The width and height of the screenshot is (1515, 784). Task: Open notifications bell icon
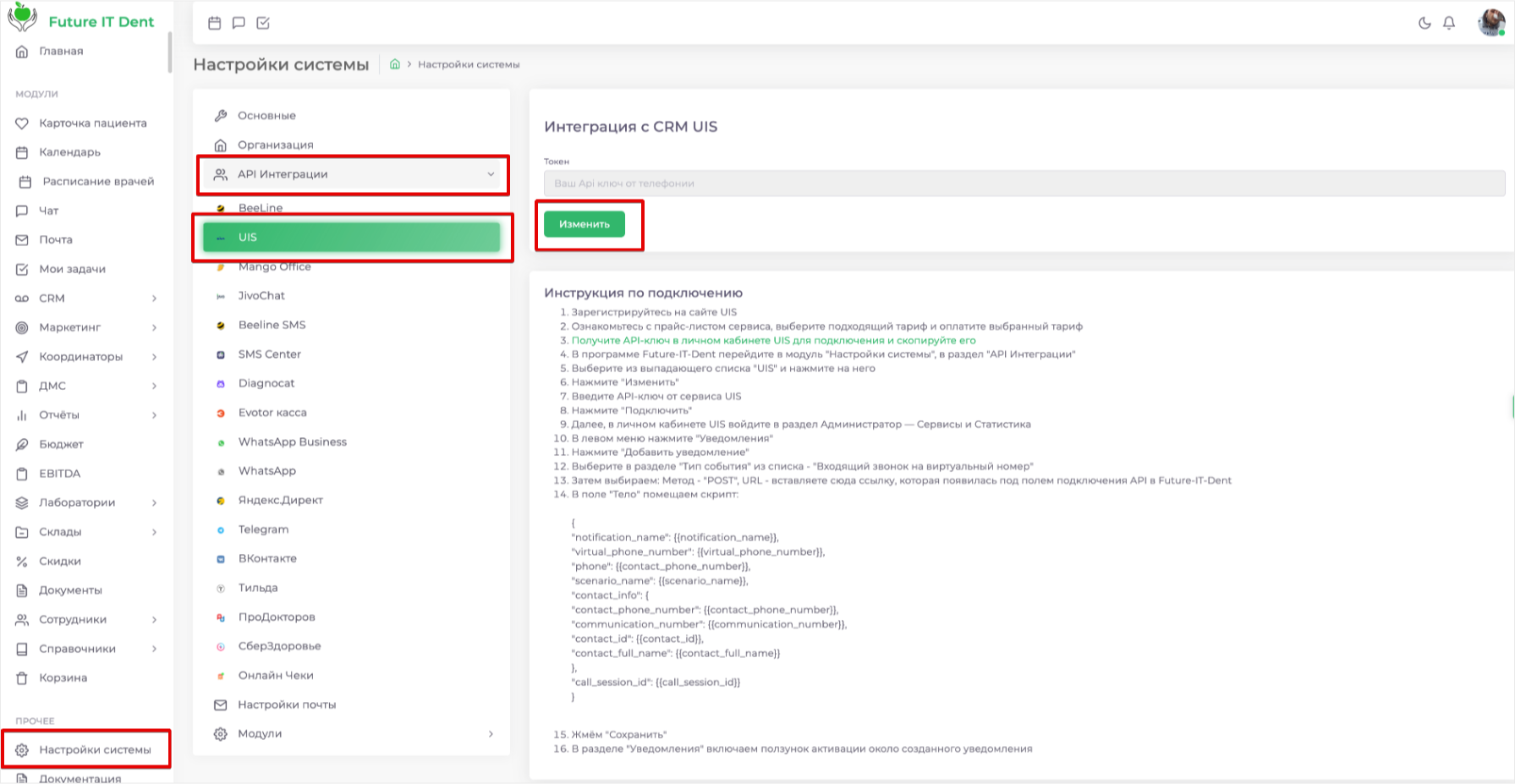[x=1449, y=23]
